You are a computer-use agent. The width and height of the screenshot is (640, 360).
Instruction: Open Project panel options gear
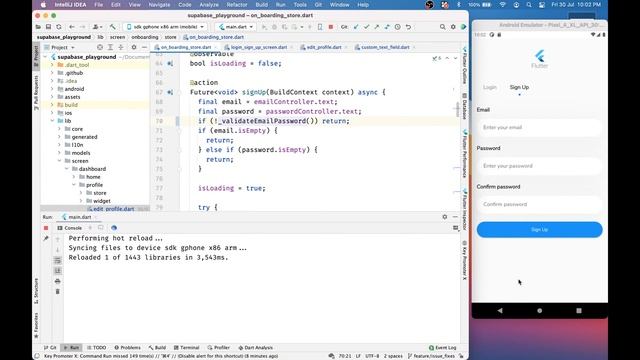pyautogui.click(x=133, y=47)
